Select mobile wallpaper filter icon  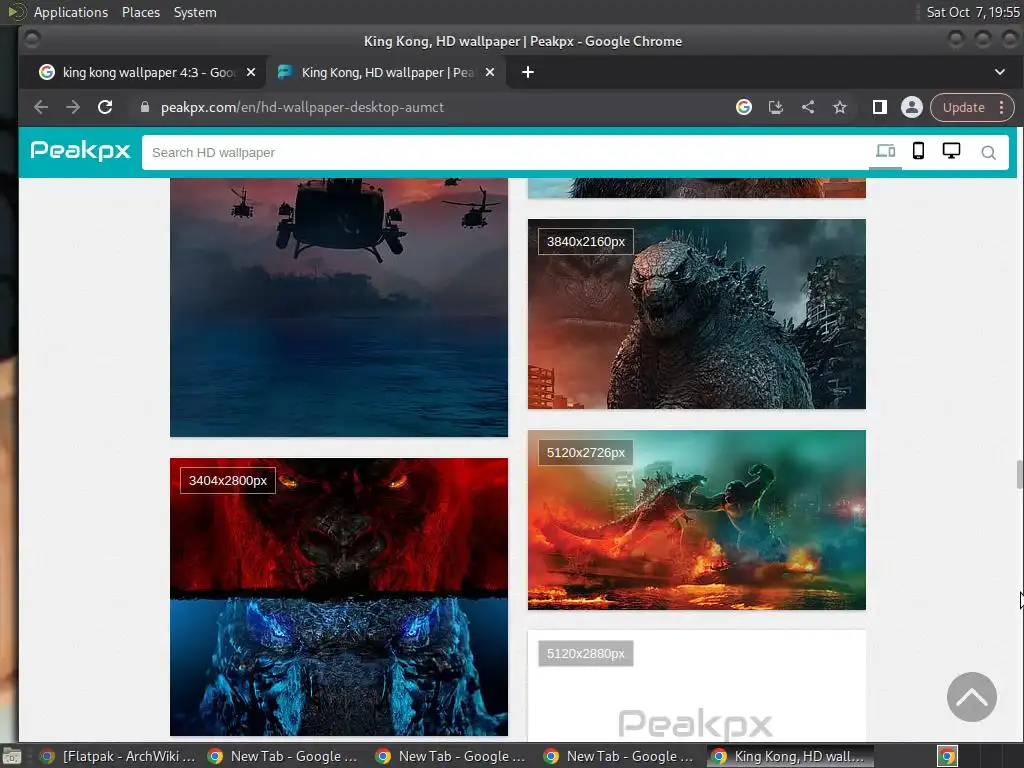[x=918, y=151]
